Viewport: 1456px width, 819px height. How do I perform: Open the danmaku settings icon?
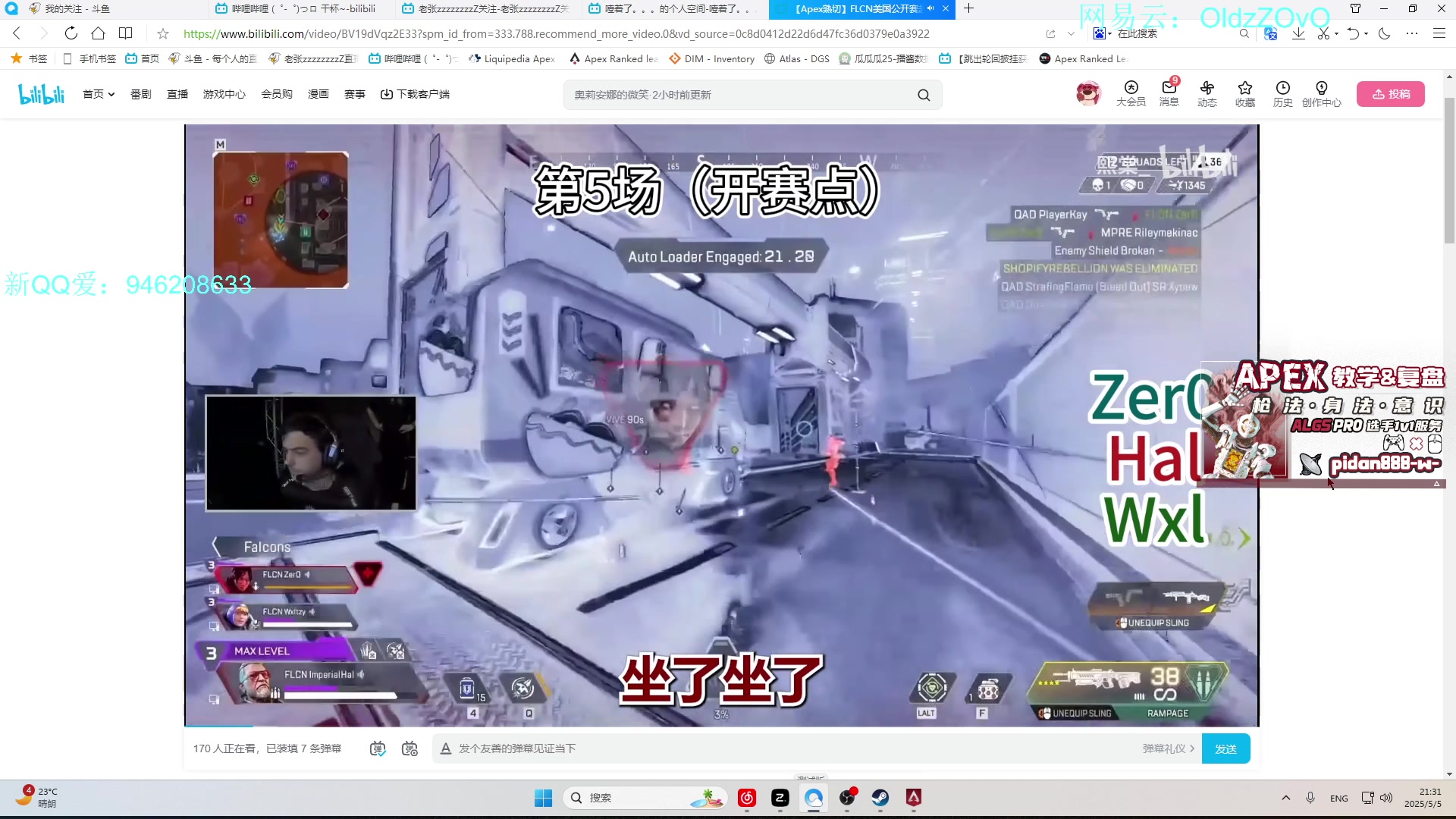point(409,748)
